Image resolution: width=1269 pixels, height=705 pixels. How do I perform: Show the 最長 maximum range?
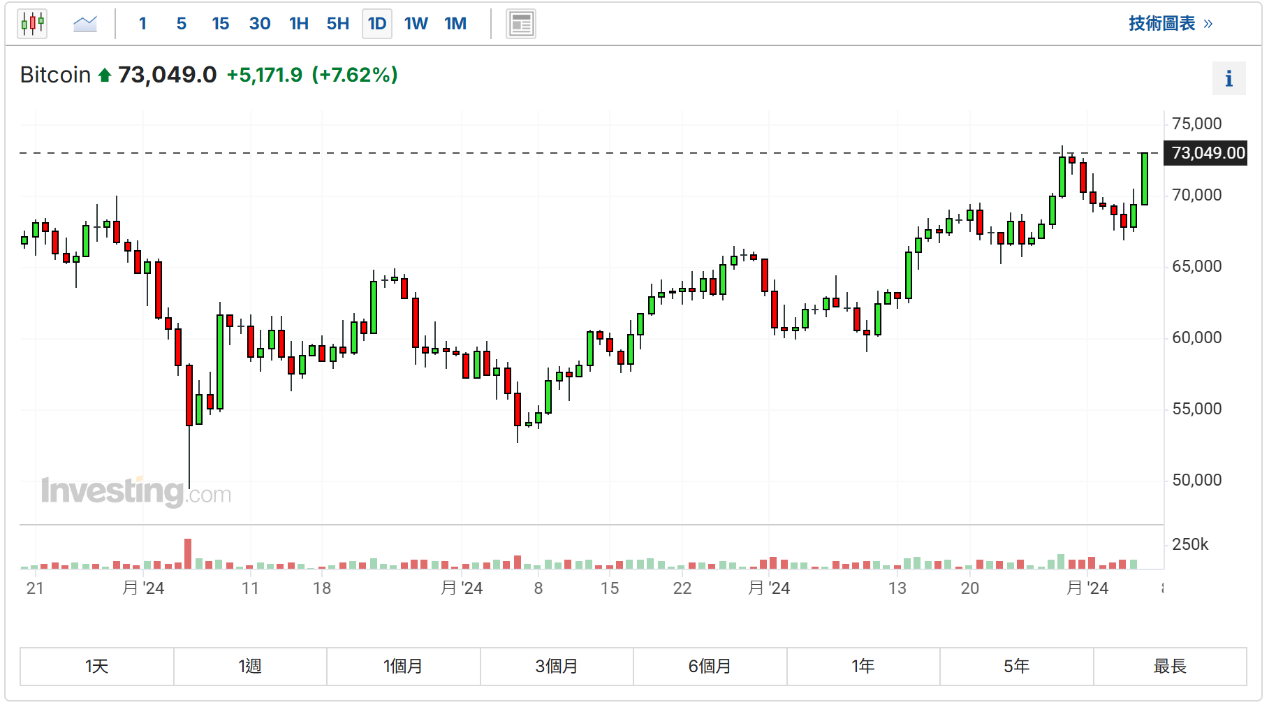[1169, 666]
